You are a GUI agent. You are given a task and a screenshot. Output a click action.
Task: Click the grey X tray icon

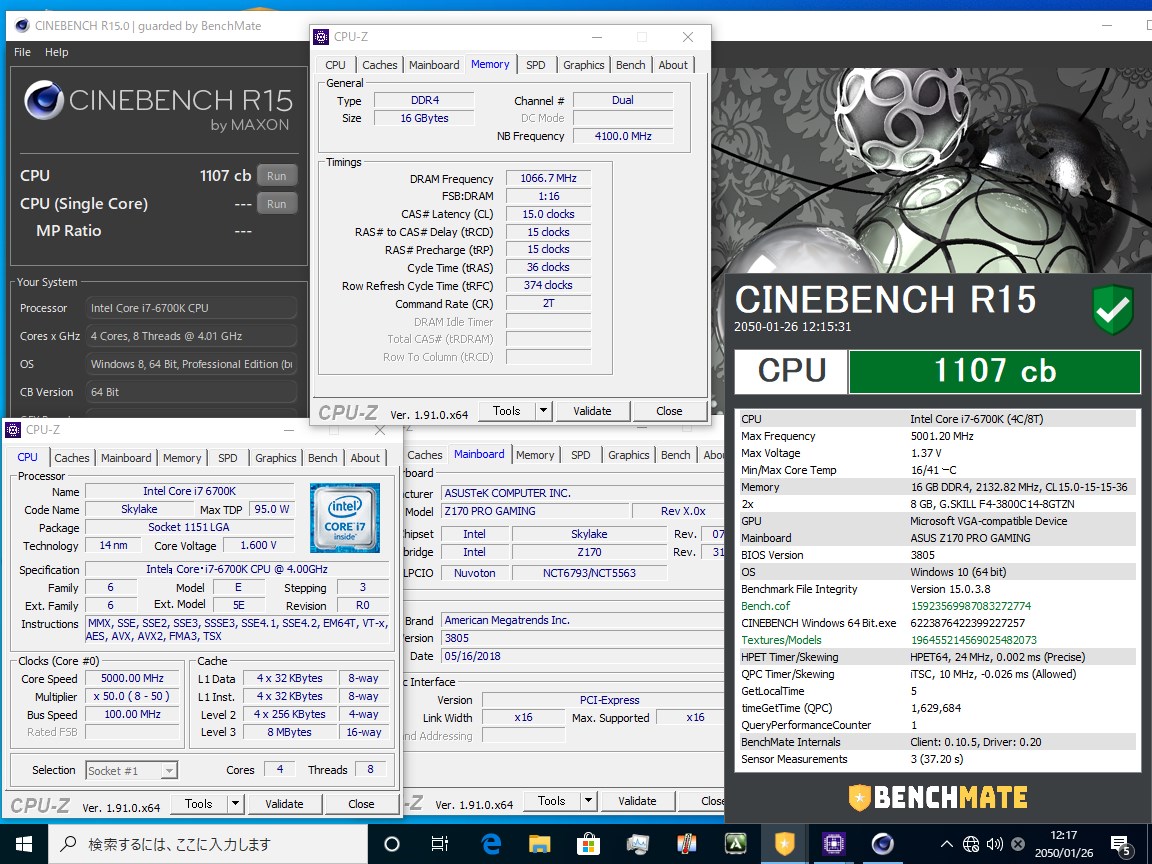[1018, 844]
